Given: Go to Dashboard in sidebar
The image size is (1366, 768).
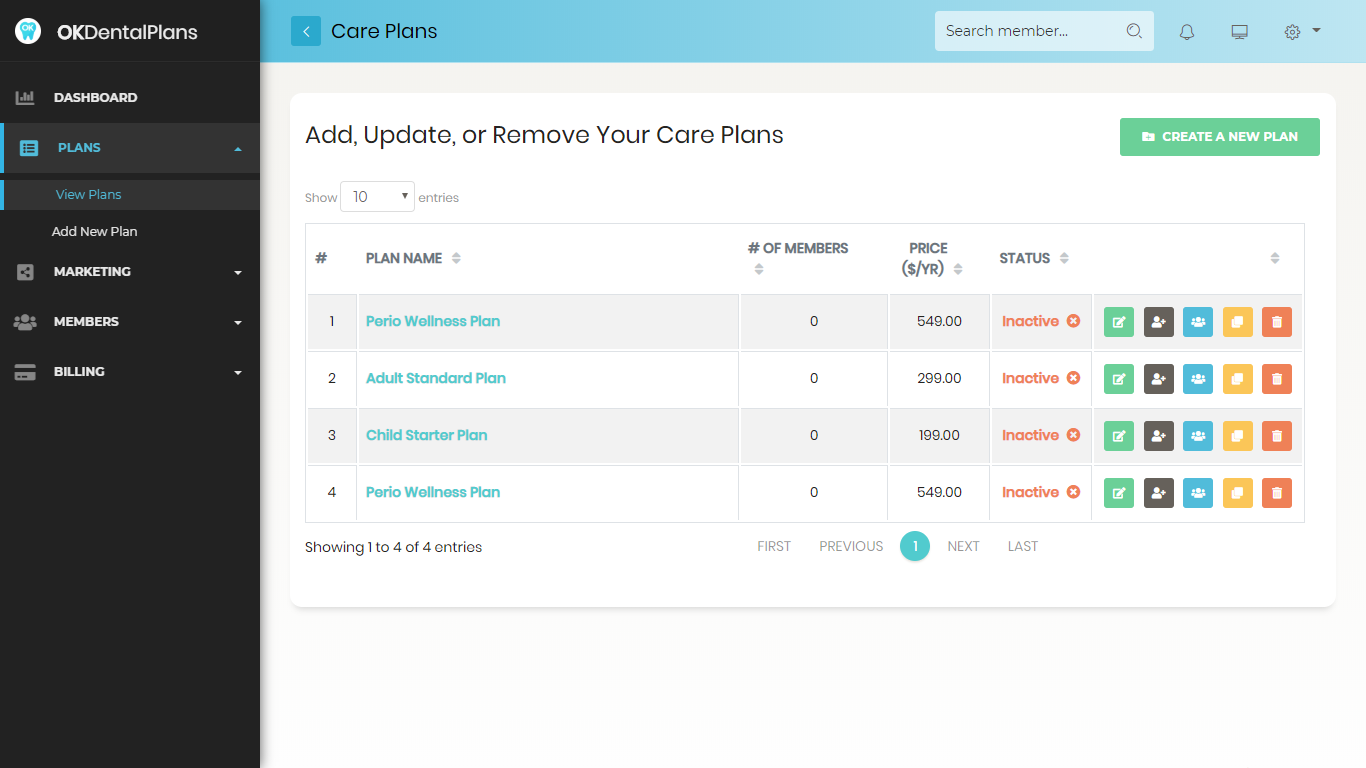Looking at the screenshot, I should click(130, 98).
